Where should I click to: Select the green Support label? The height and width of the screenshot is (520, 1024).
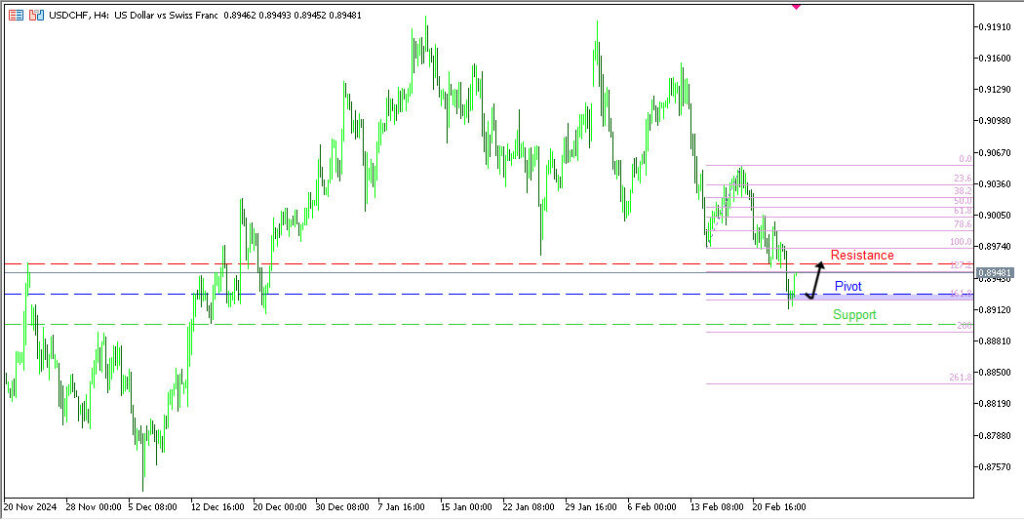[854, 314]
